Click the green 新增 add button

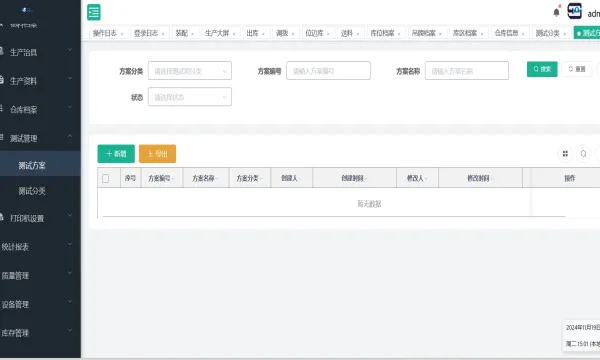click(x=116, y=154)
